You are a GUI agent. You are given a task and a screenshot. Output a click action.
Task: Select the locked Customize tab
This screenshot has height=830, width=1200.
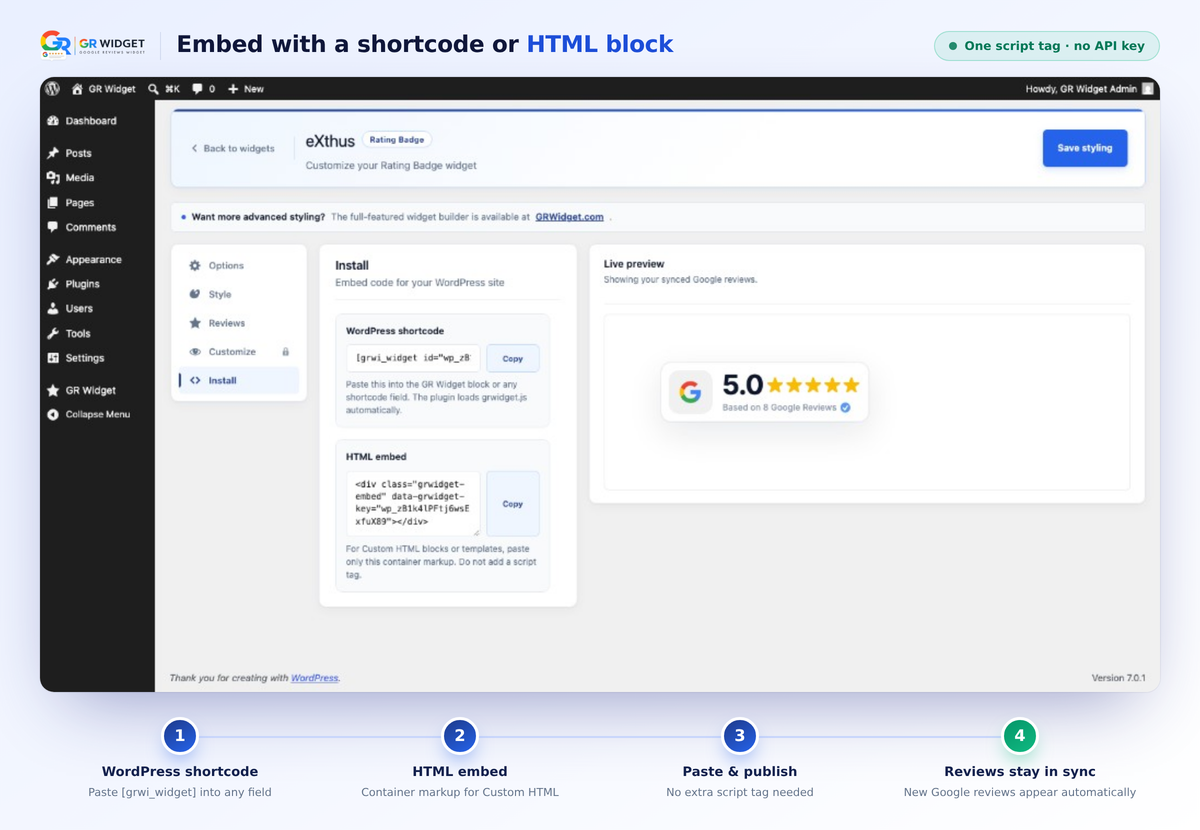click(x=239, y=352)
